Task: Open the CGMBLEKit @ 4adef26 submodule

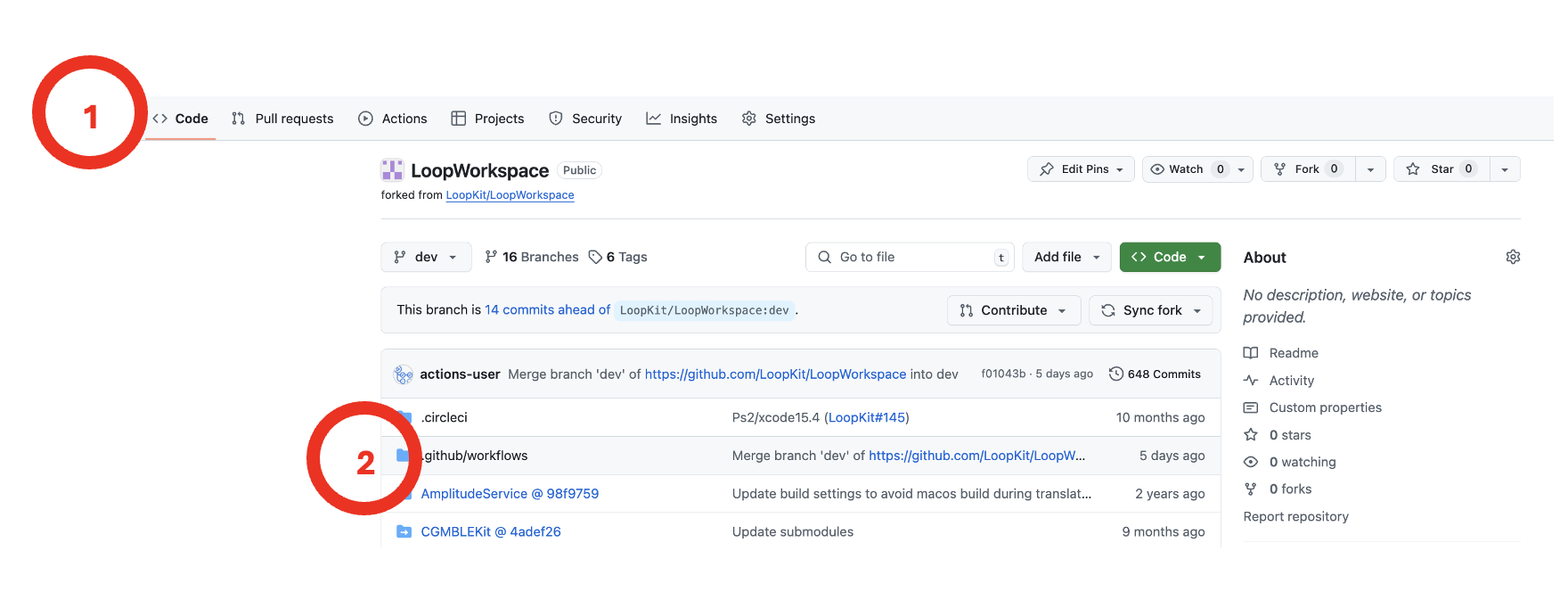Action: tap(491, 532)
